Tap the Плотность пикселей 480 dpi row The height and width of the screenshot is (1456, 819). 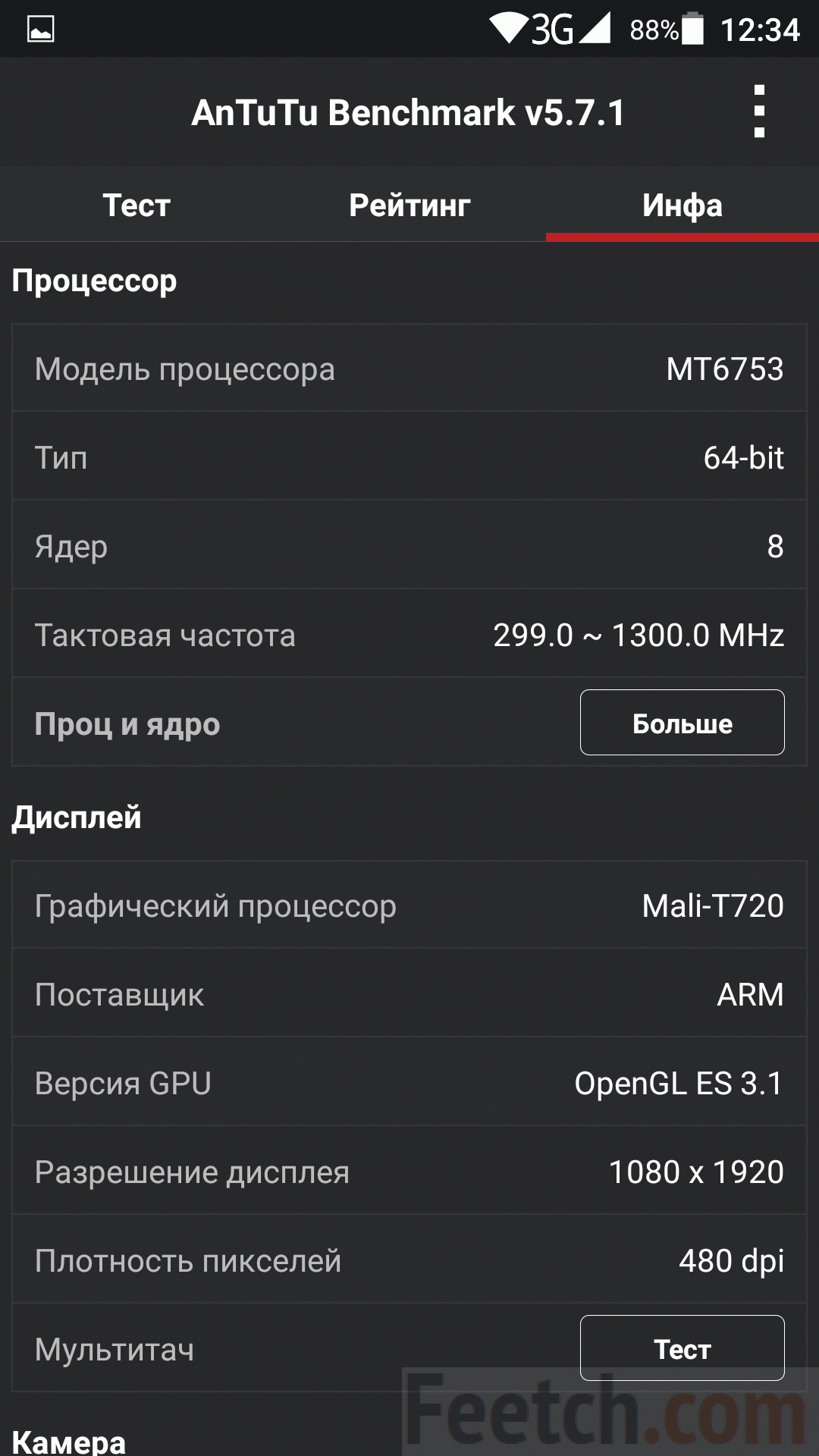pos(409,1260)
